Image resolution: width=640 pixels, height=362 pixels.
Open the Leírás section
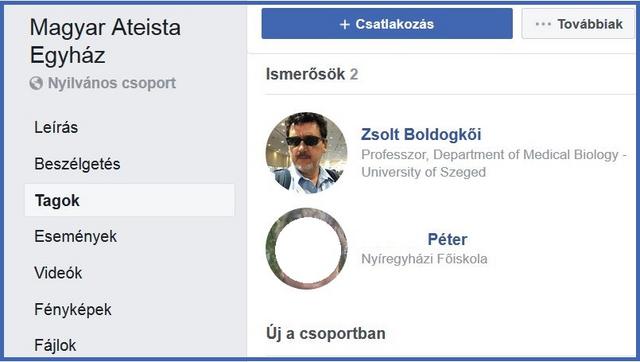56,127
